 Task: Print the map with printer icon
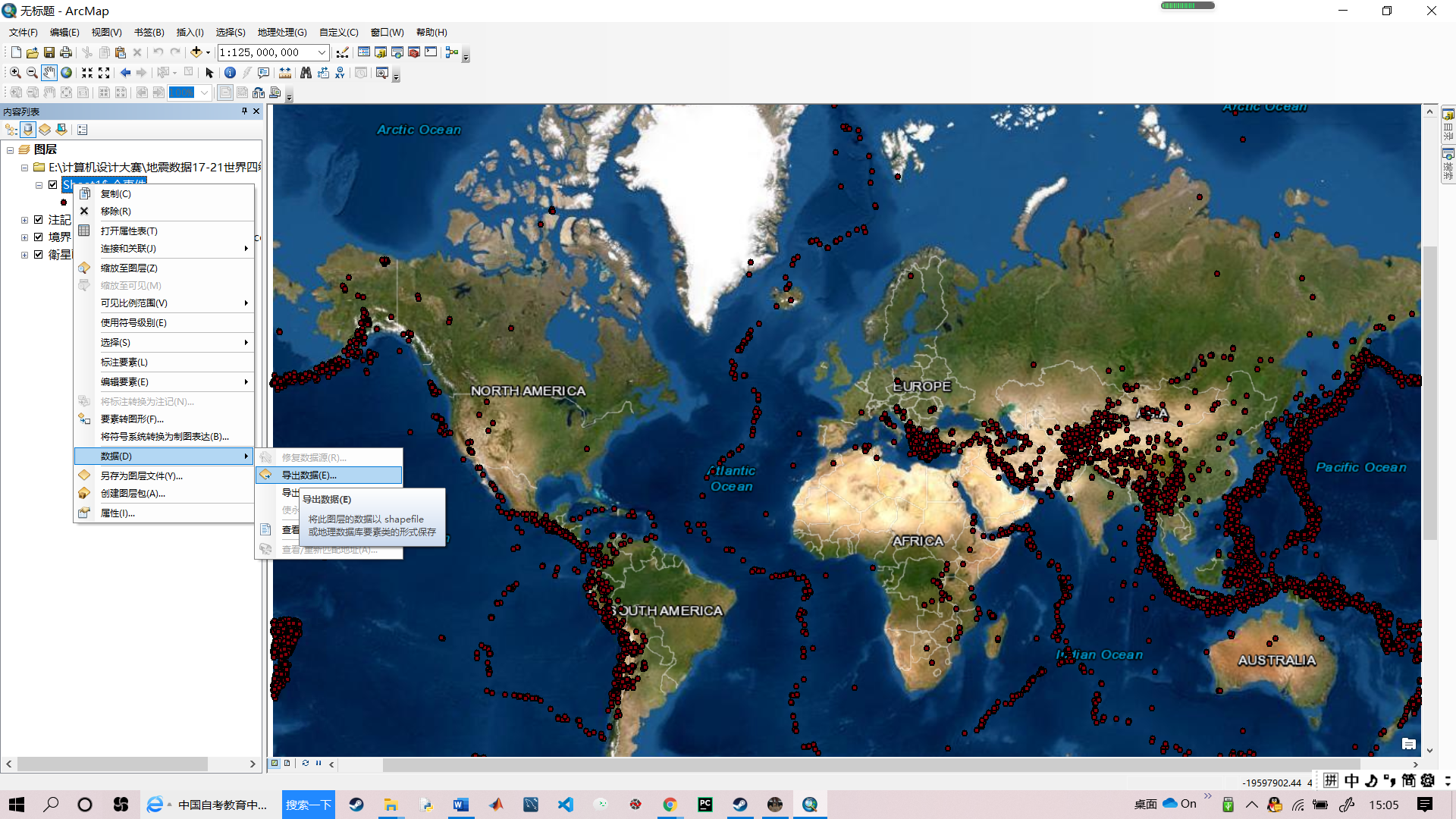[x=66, y=52]
